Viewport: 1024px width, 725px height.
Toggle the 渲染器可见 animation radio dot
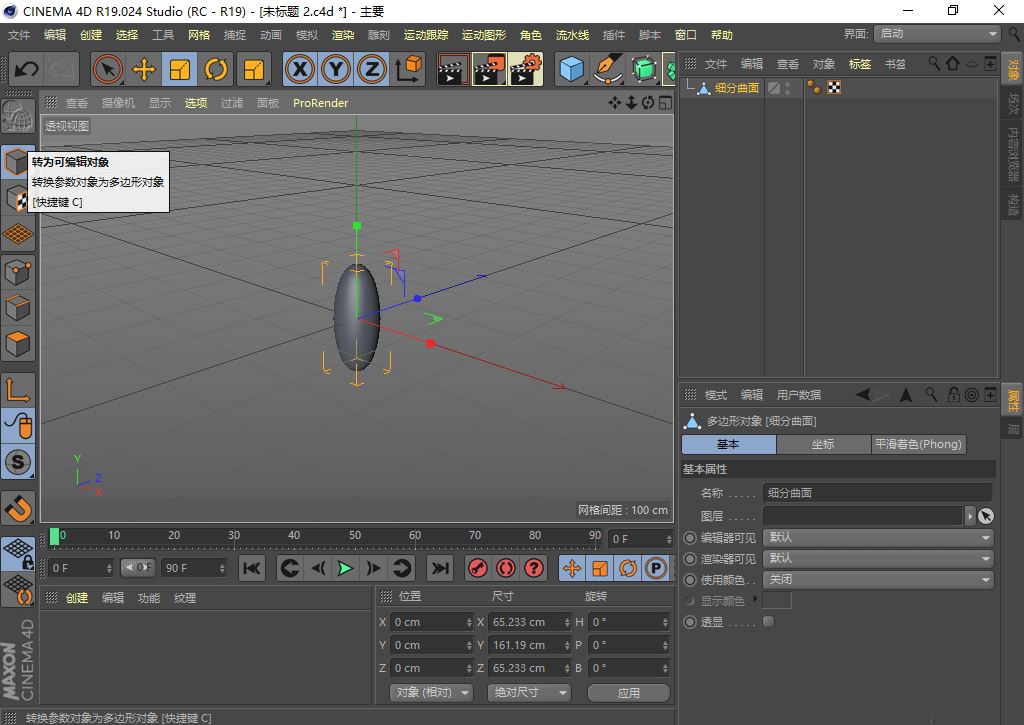[x=690, y=559]
